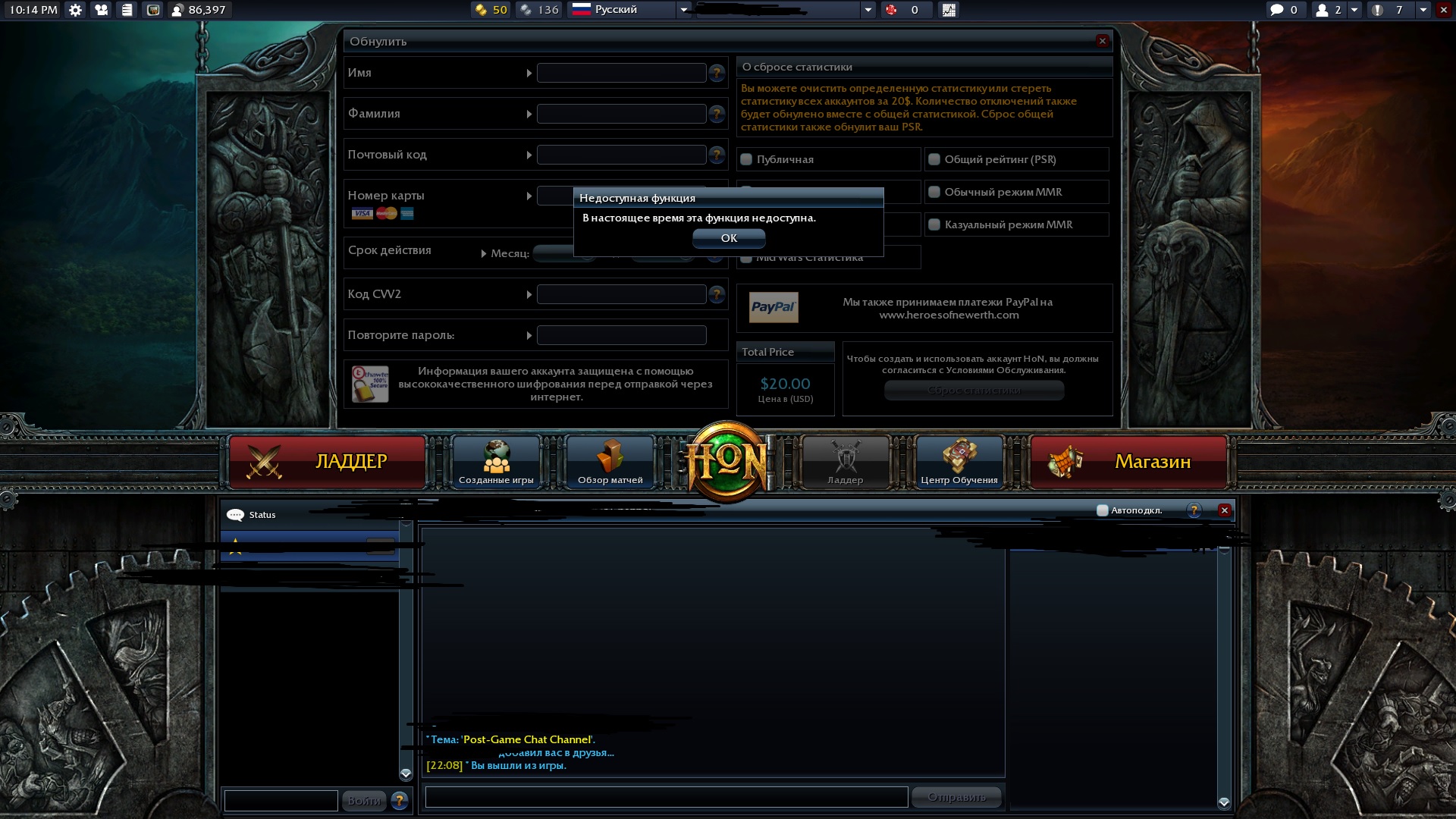Click the help icon beside Имя field
The image size is (1456, 819).
(x=717, y=73)
